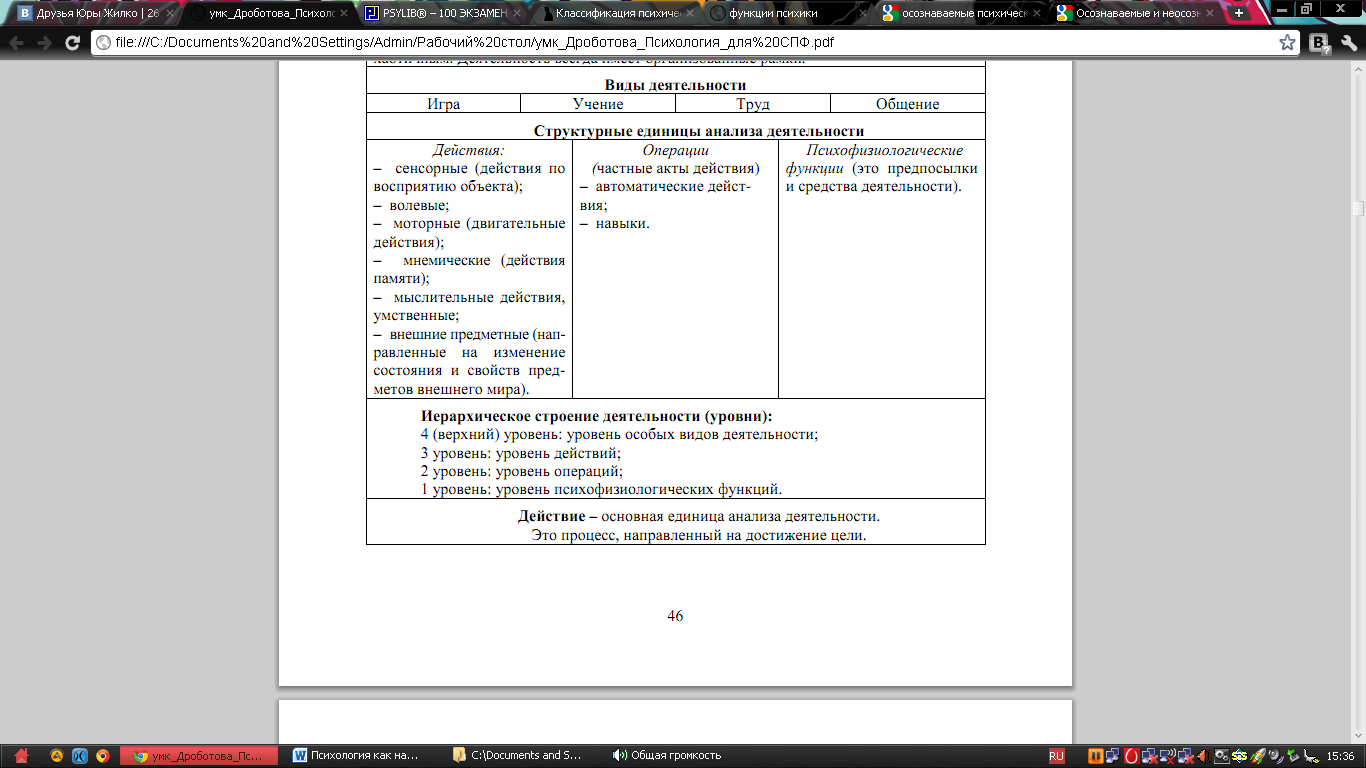
Task: Click the Общение table cell
Action: point(908,104)
